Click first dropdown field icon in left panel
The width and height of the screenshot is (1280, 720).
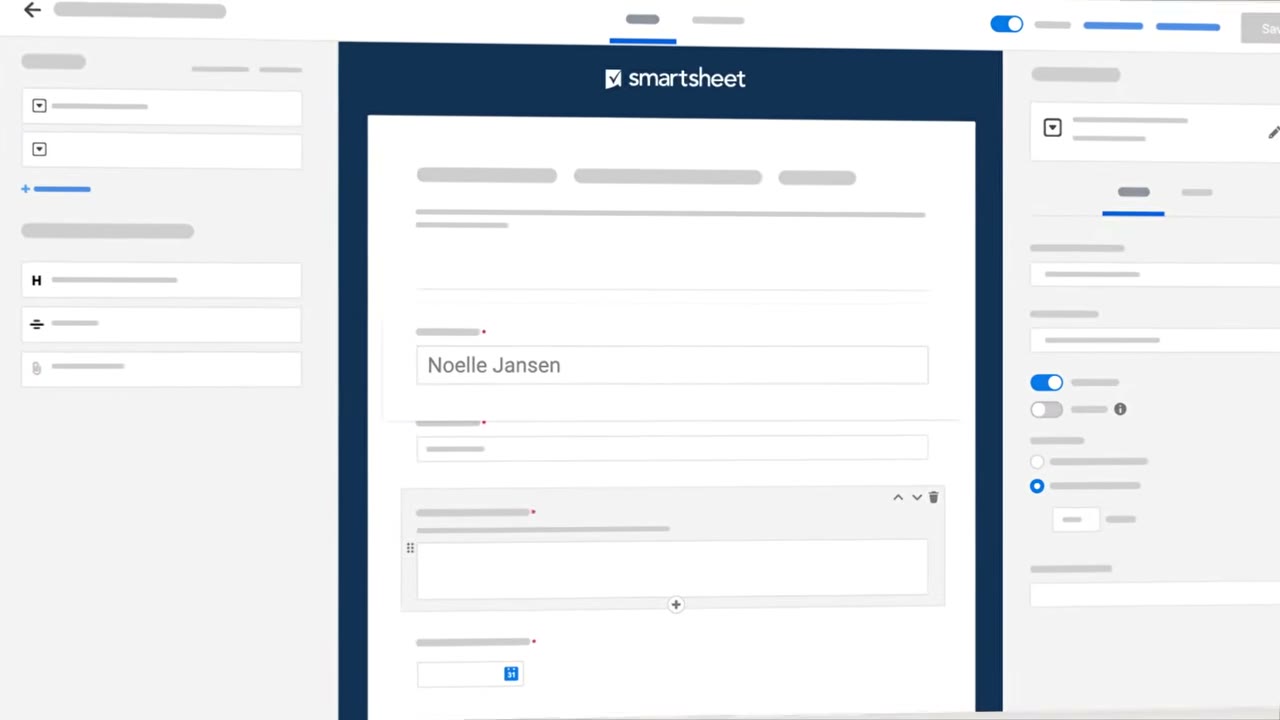coord(39,106)
